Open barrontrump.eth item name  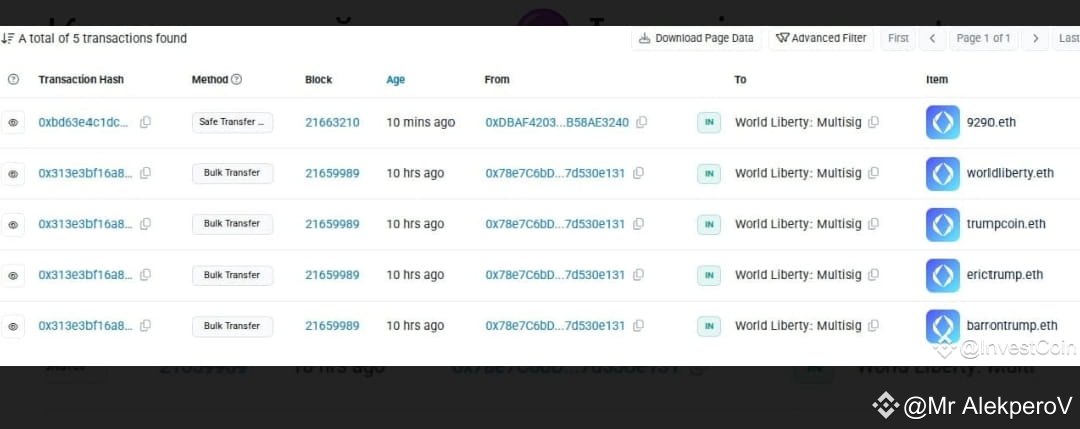tap(1012, 326)
